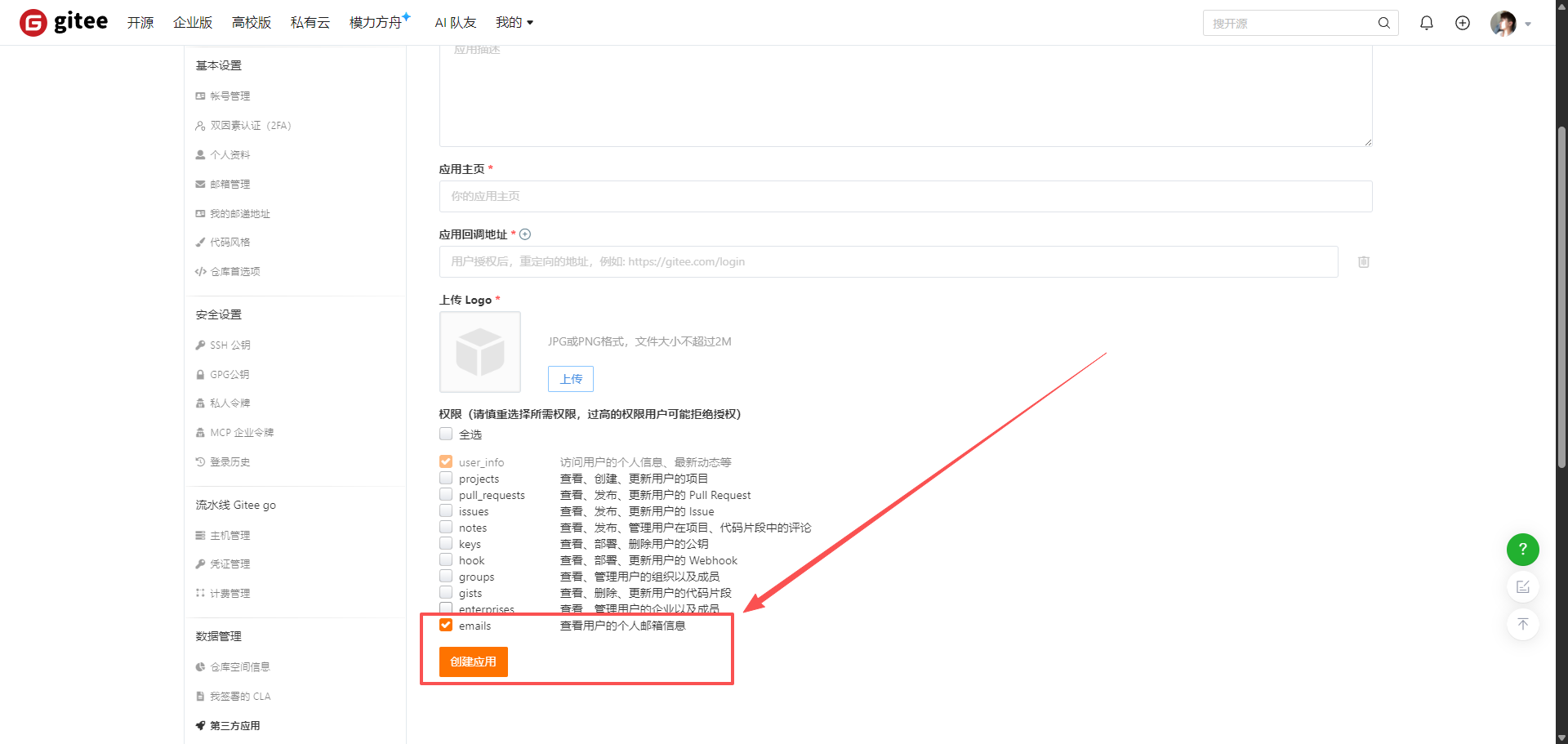
Task: Go to SSH 公钥 in sidebar
Action: [229, 345]
